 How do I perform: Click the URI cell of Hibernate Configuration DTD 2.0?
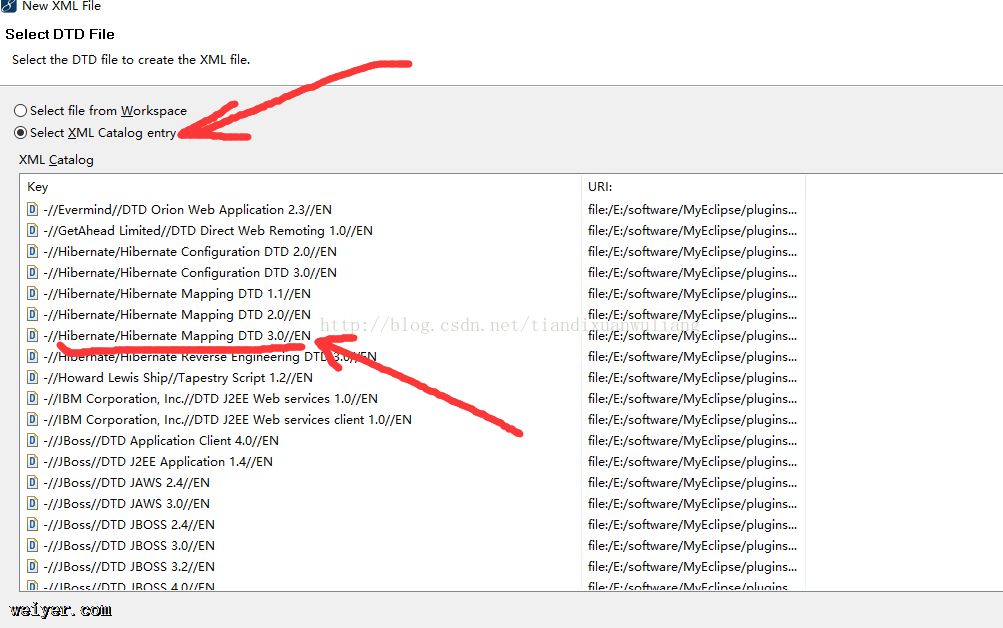[693, 252]
